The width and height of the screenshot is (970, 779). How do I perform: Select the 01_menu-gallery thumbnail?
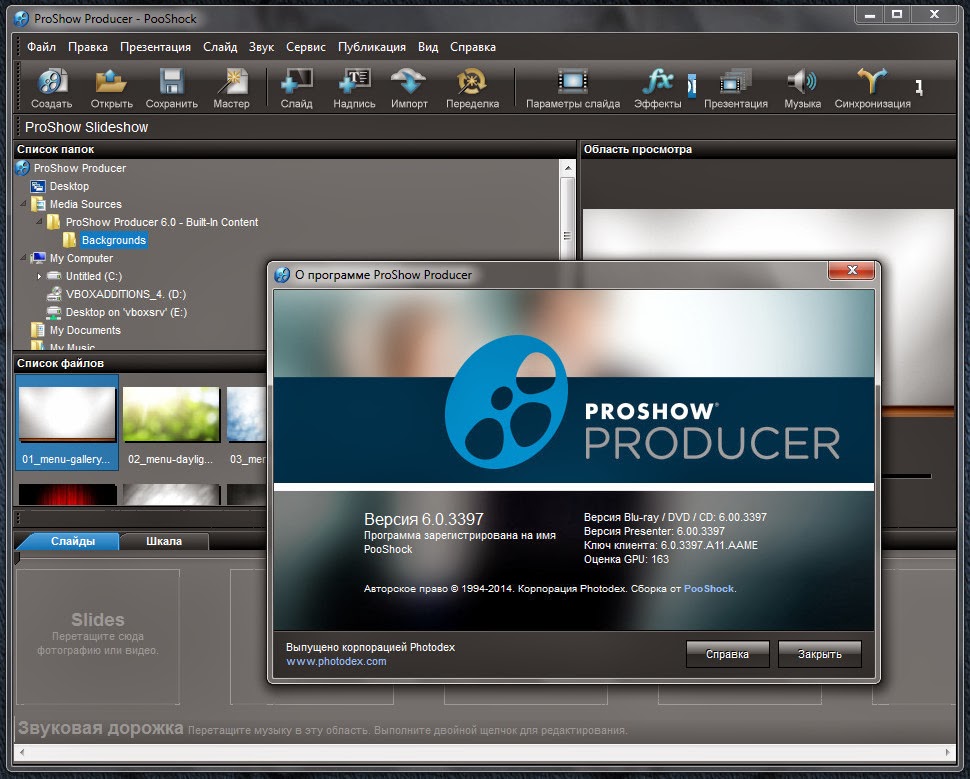tap(67, 423)
